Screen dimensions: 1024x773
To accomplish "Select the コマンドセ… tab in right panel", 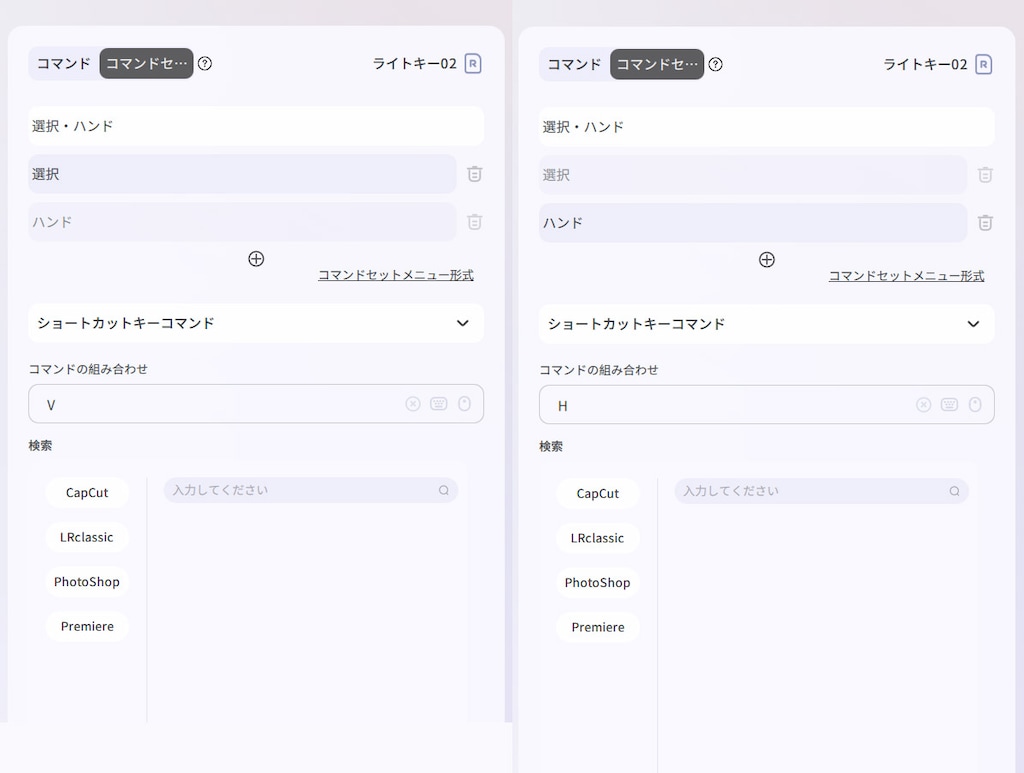I will 657,64.
